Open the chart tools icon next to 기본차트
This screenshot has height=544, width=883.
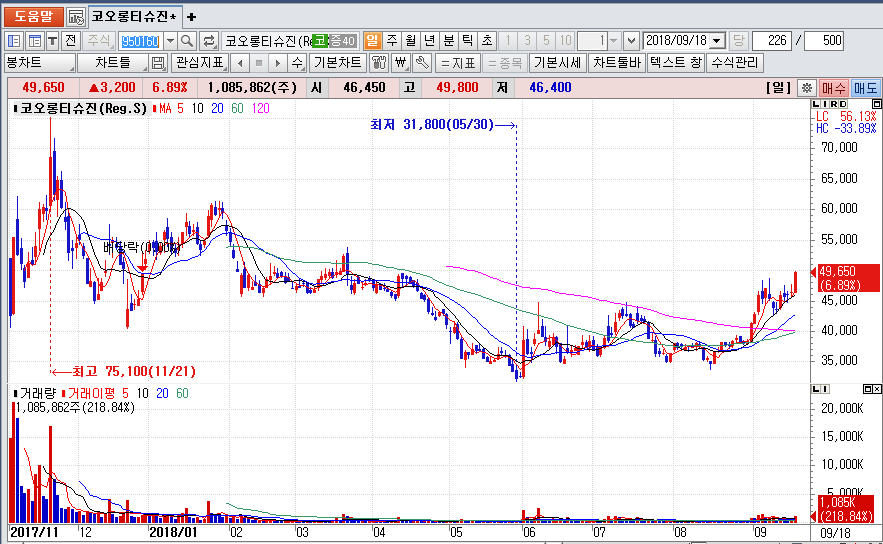coord(379,63)
